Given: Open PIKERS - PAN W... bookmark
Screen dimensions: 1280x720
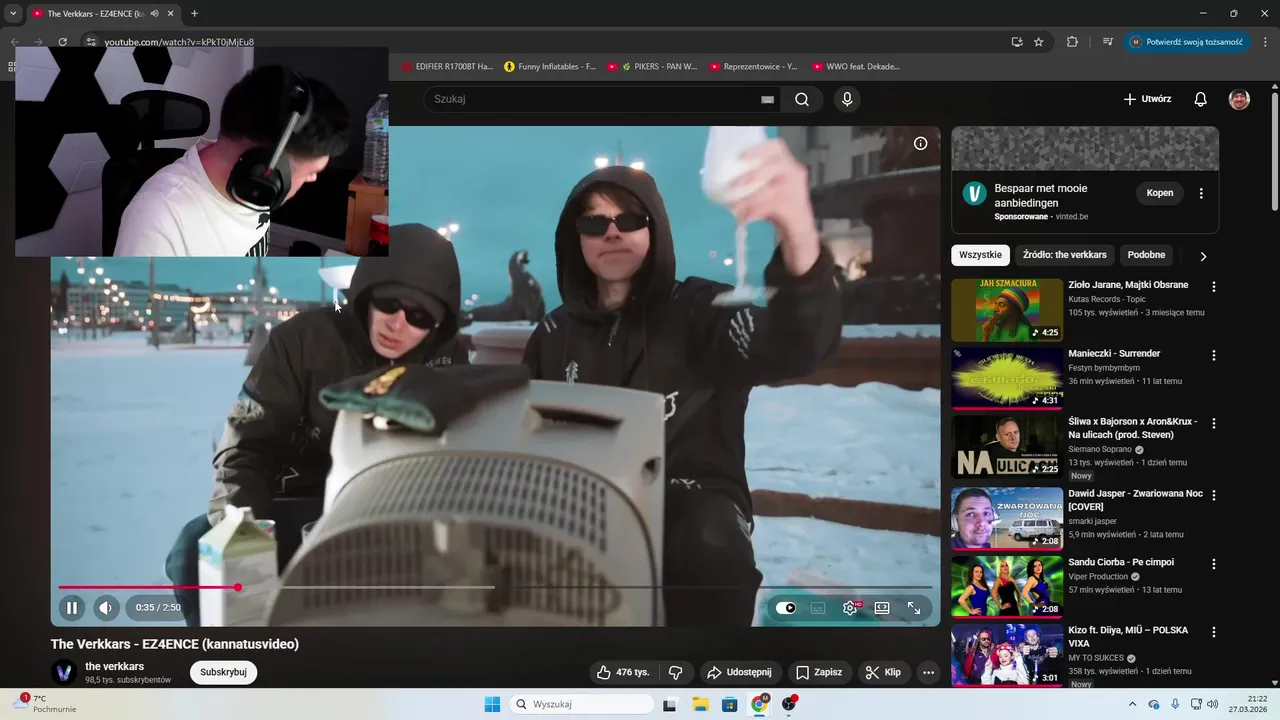Looking at the screenshot, I should tap(652, 67).
